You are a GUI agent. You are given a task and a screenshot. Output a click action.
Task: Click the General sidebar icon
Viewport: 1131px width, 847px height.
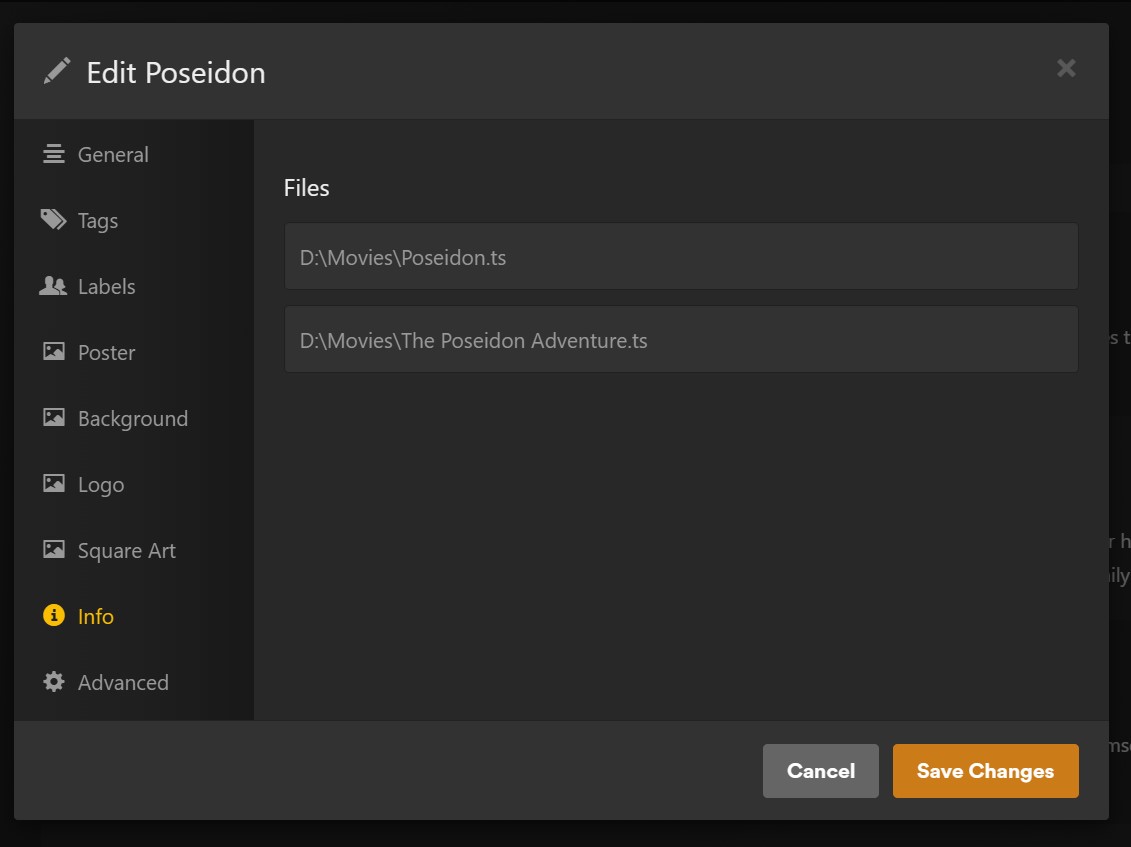click(53, 154)
